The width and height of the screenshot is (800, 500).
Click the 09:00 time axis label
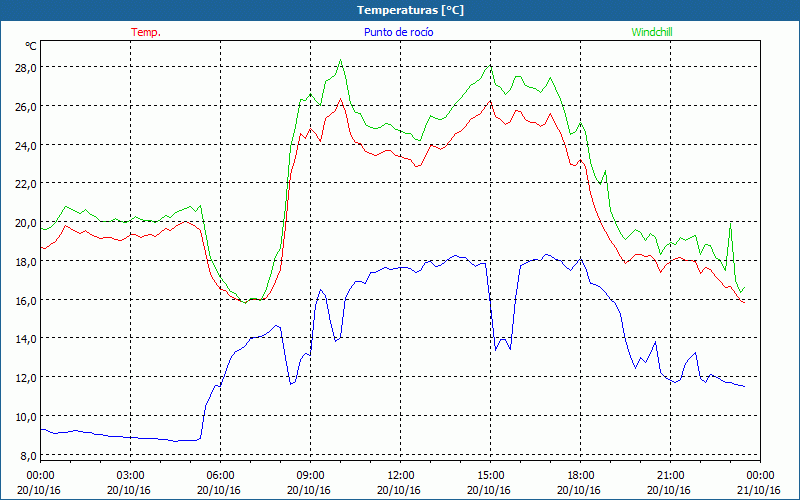click(x=311, y=476)
